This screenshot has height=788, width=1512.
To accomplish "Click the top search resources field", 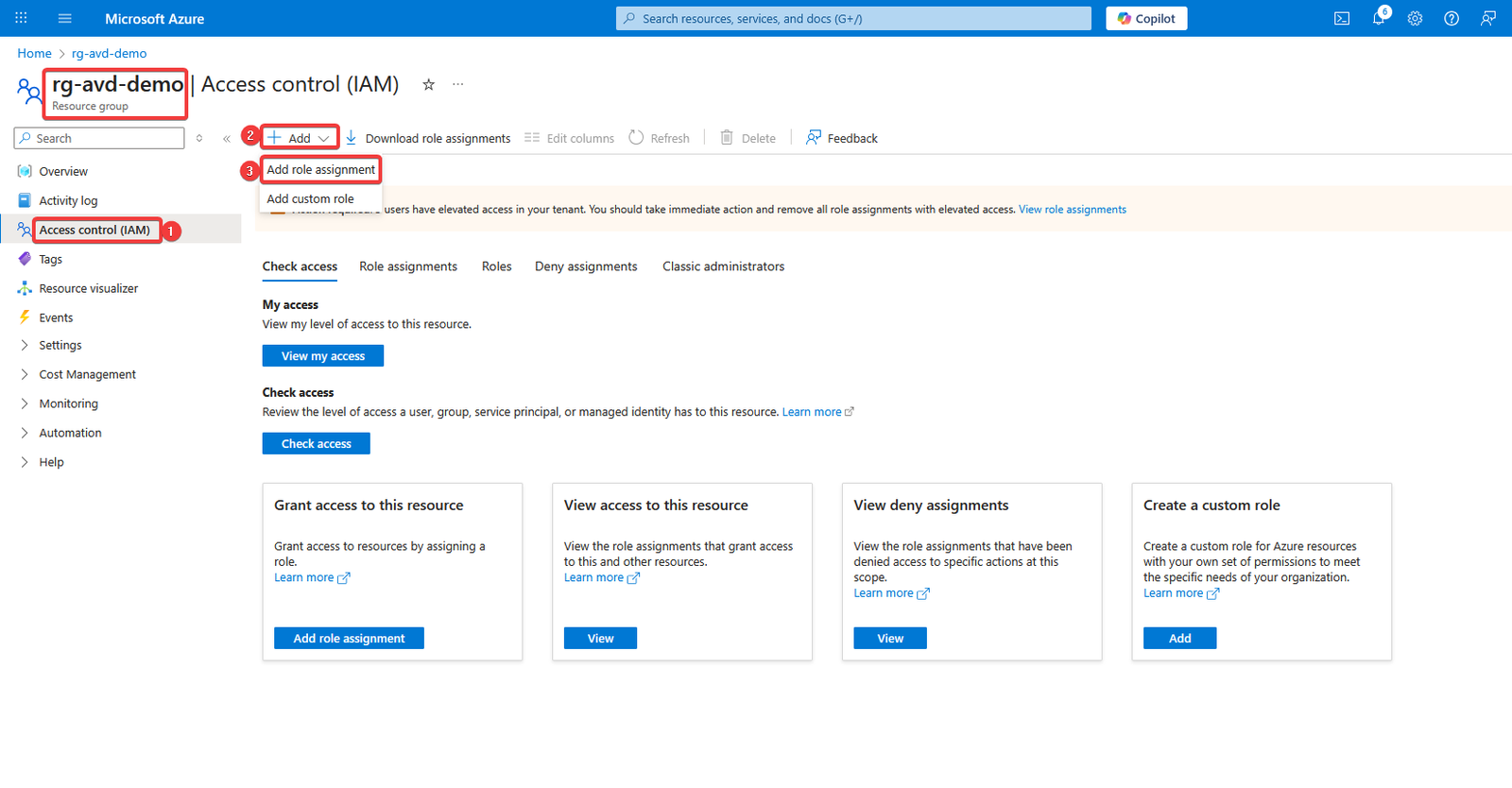I will [853, 19].
